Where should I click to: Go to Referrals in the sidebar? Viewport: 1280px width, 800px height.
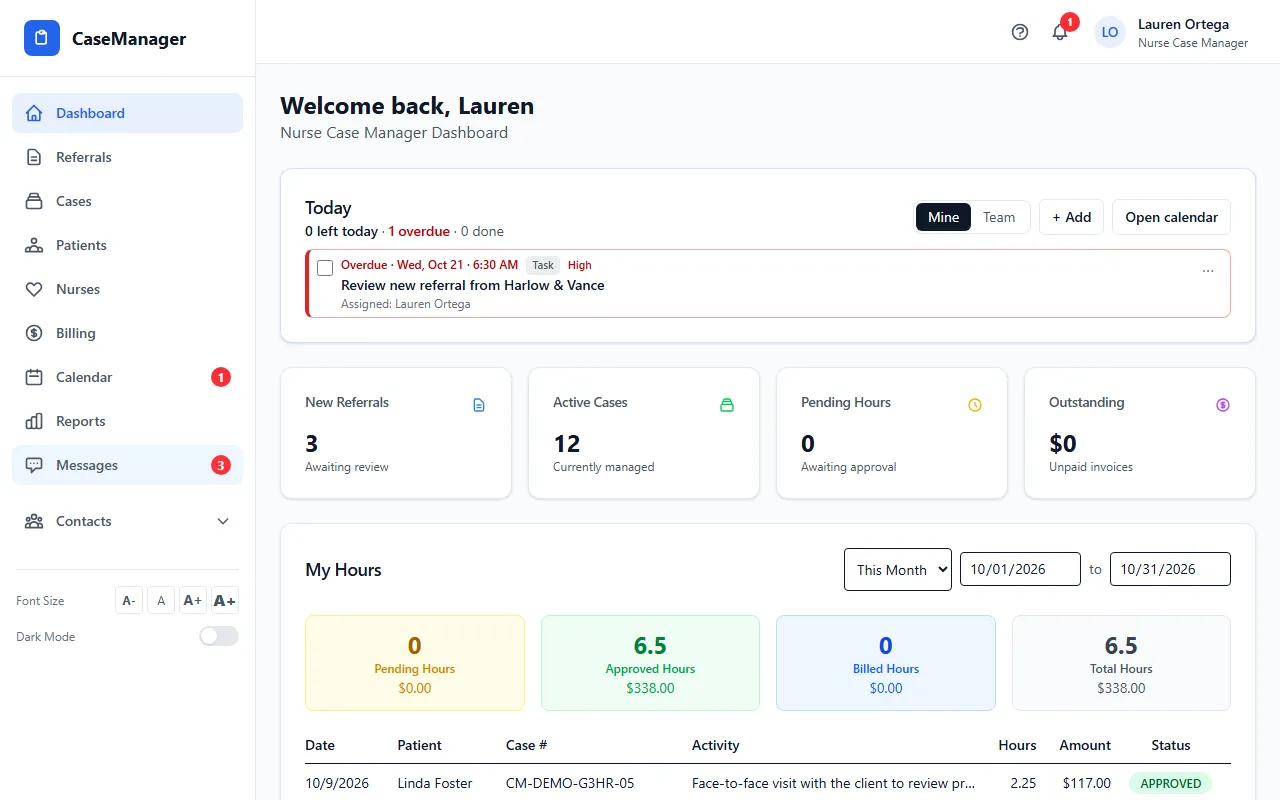click(x=127, y=157)
